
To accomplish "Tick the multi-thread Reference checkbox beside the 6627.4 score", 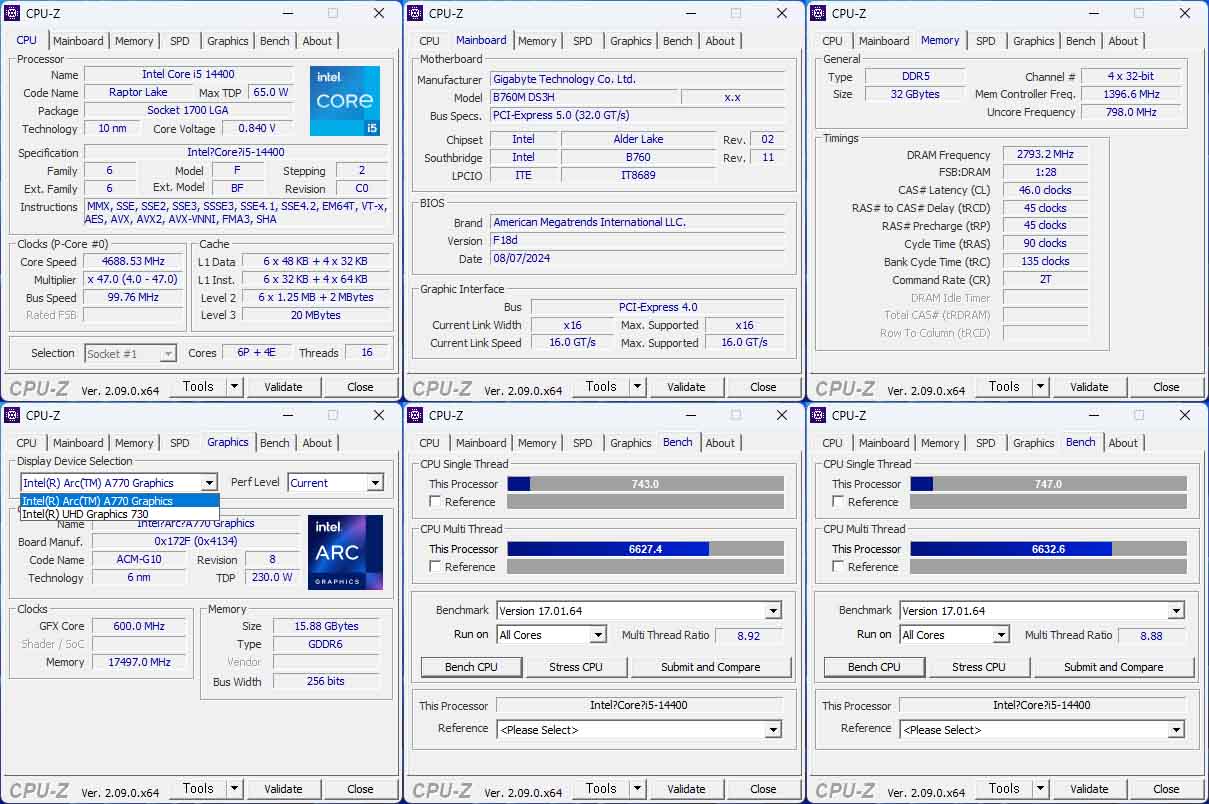I will [435, 567].
